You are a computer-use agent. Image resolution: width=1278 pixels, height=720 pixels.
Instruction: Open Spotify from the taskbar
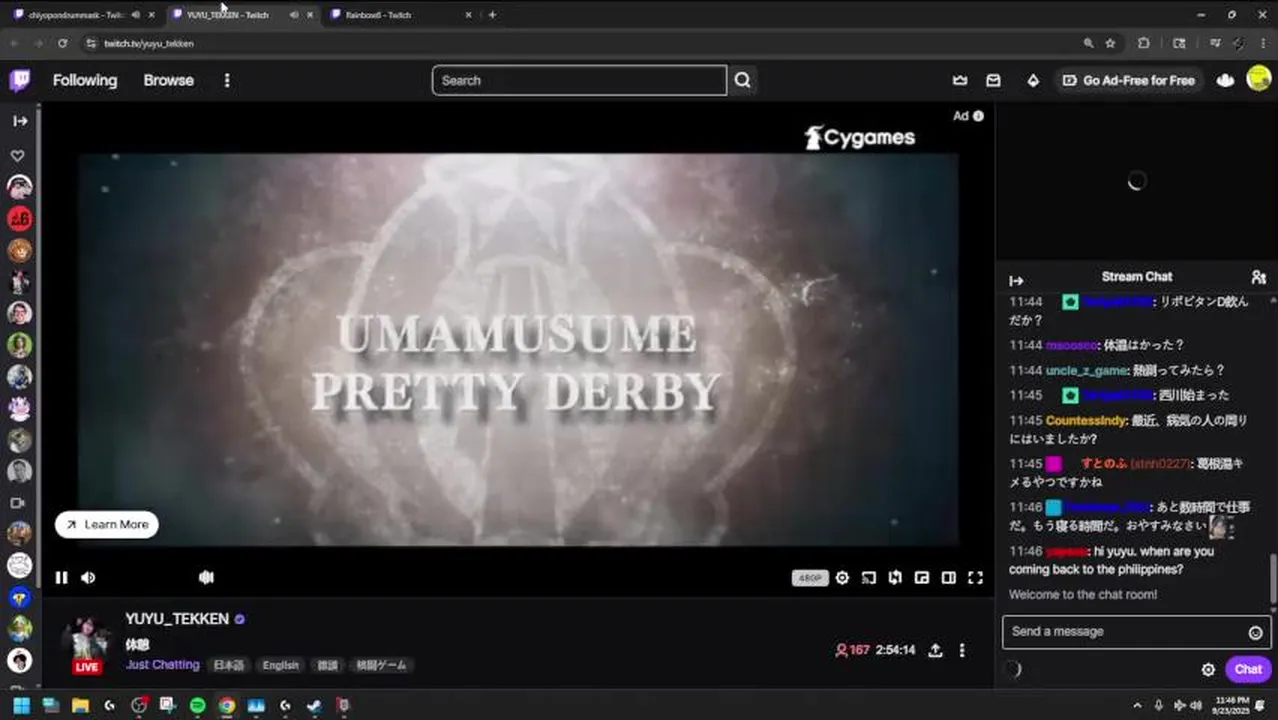[197, 705]
